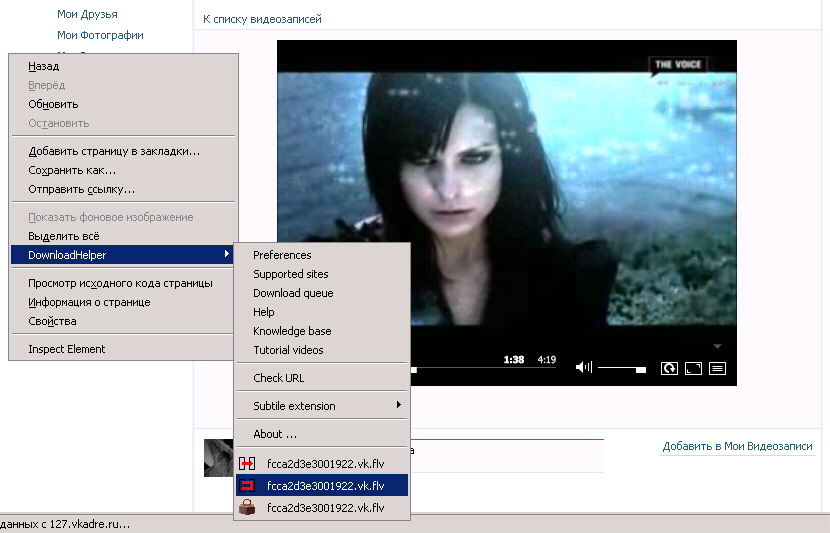Click the user avatar thumbnail below the video

click(219, 457)
